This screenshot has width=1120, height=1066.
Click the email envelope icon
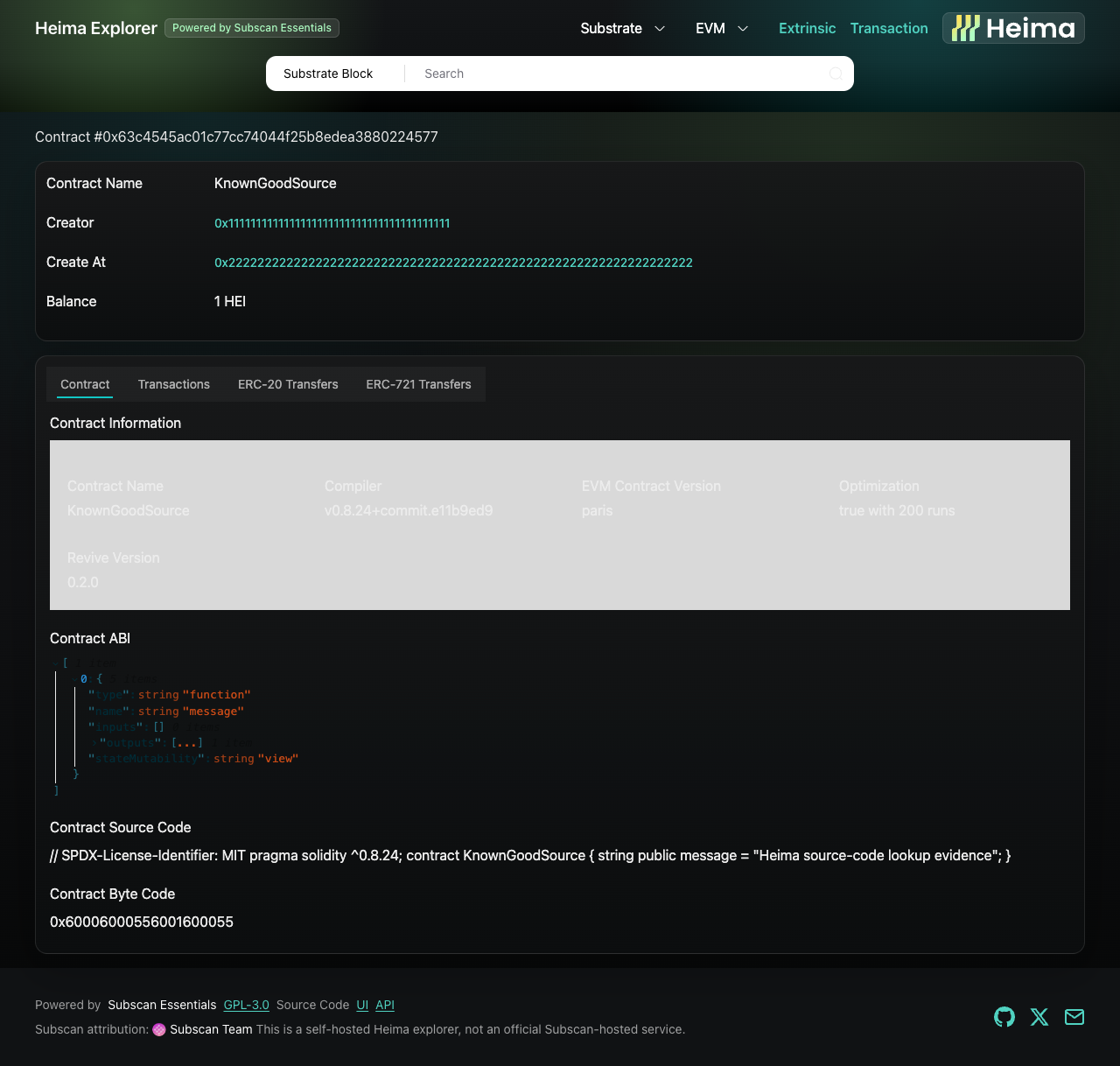click(x=1074, y=1017)
